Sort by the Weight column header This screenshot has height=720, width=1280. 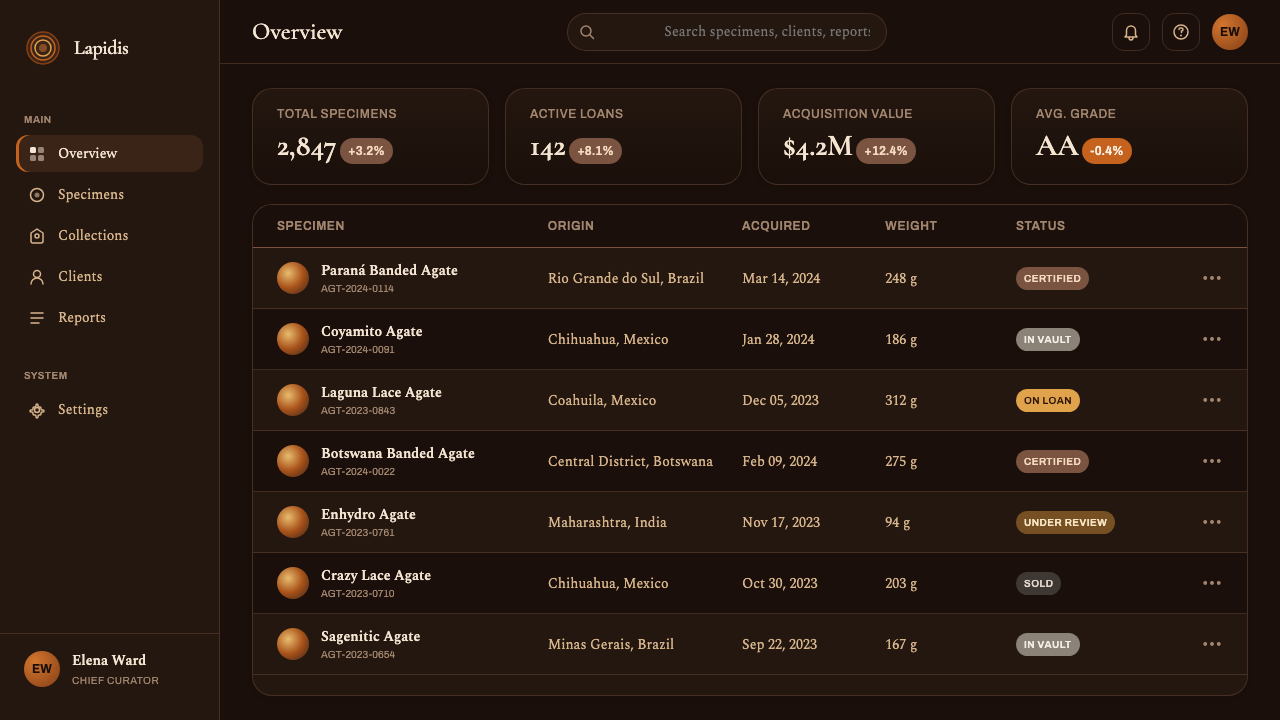pos(911,226)
